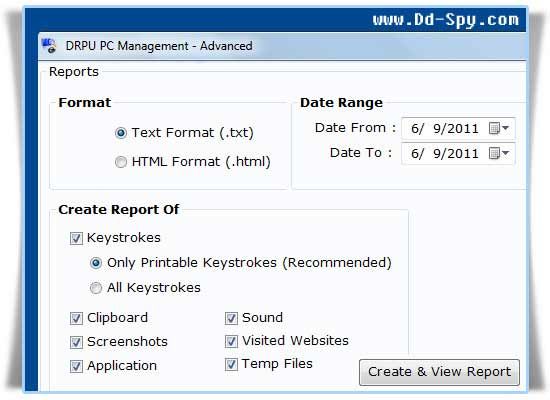Image resolution: width=550 pixels, height=400 pixels.
Task: Uncheck the Keystrokes checkbox
Action: click(x=76, y=238)
